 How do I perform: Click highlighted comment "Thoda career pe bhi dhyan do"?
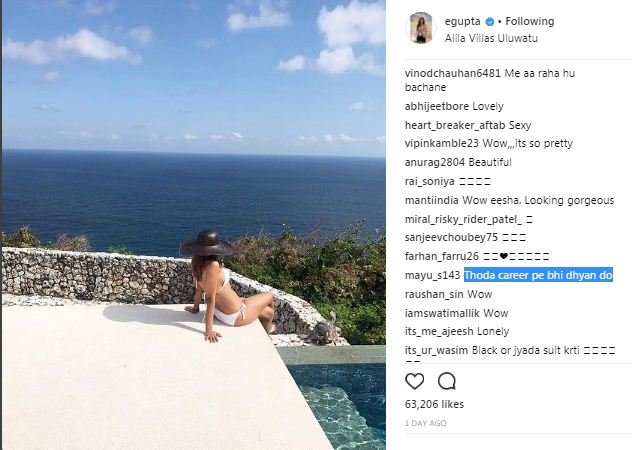538,275
